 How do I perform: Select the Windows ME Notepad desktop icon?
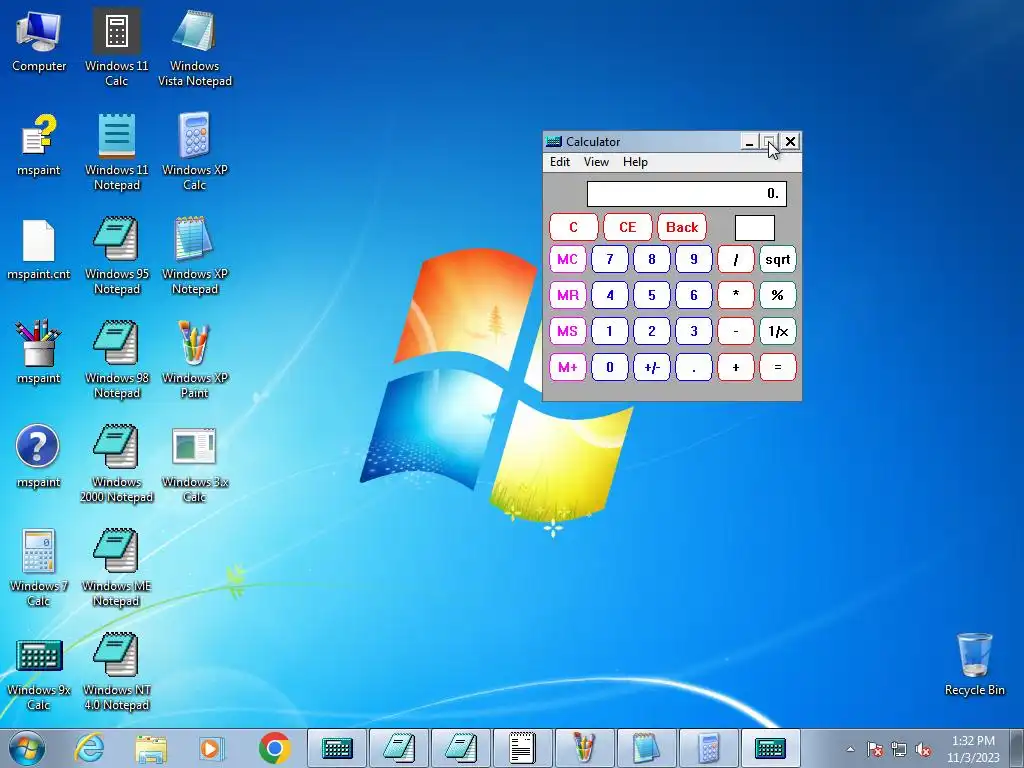pyautogui.click(x=116, y=568)
